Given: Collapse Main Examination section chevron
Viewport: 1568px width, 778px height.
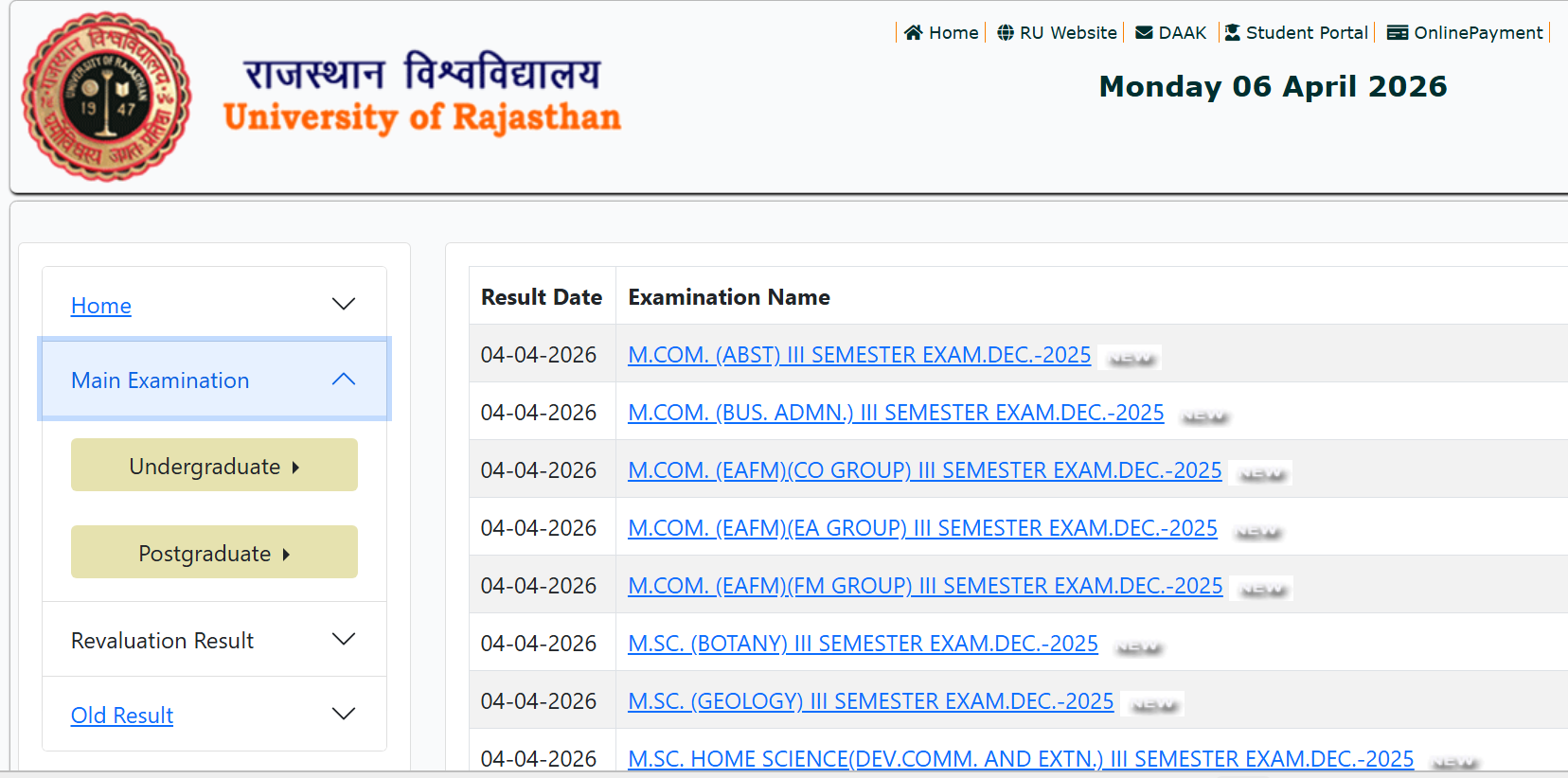Looking at the screenshot, I should click(344, 379).
